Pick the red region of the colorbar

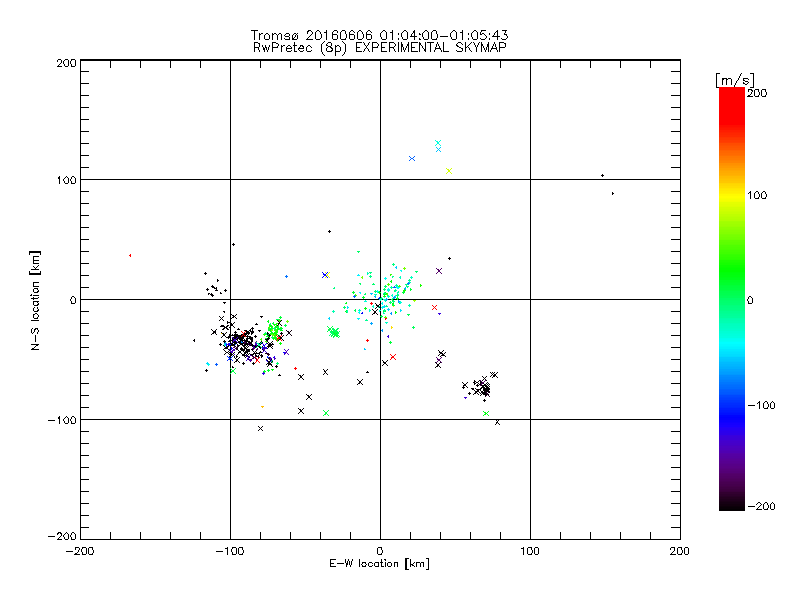click(x=732, y=105)
